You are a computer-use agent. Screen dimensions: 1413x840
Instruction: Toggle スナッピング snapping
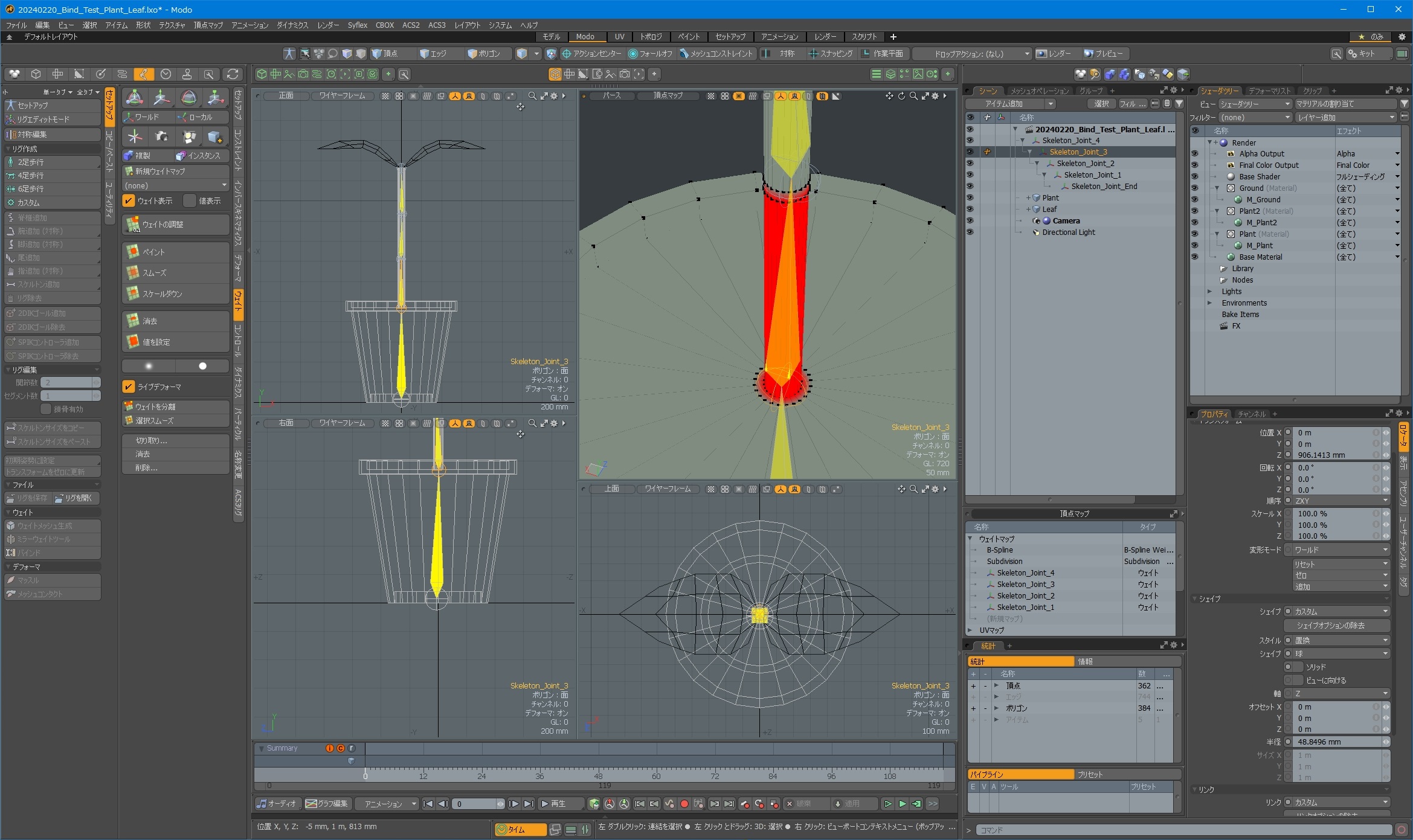point(831,54)
